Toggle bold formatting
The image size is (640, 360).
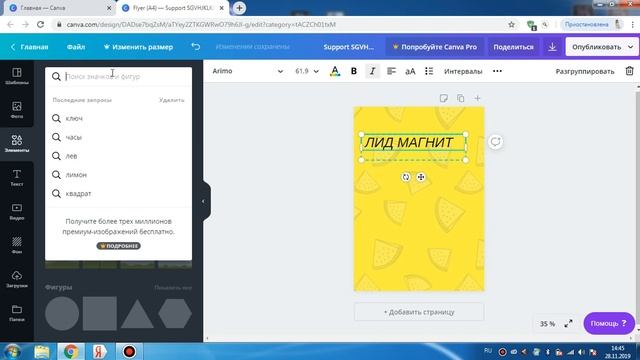click(354, 71)
